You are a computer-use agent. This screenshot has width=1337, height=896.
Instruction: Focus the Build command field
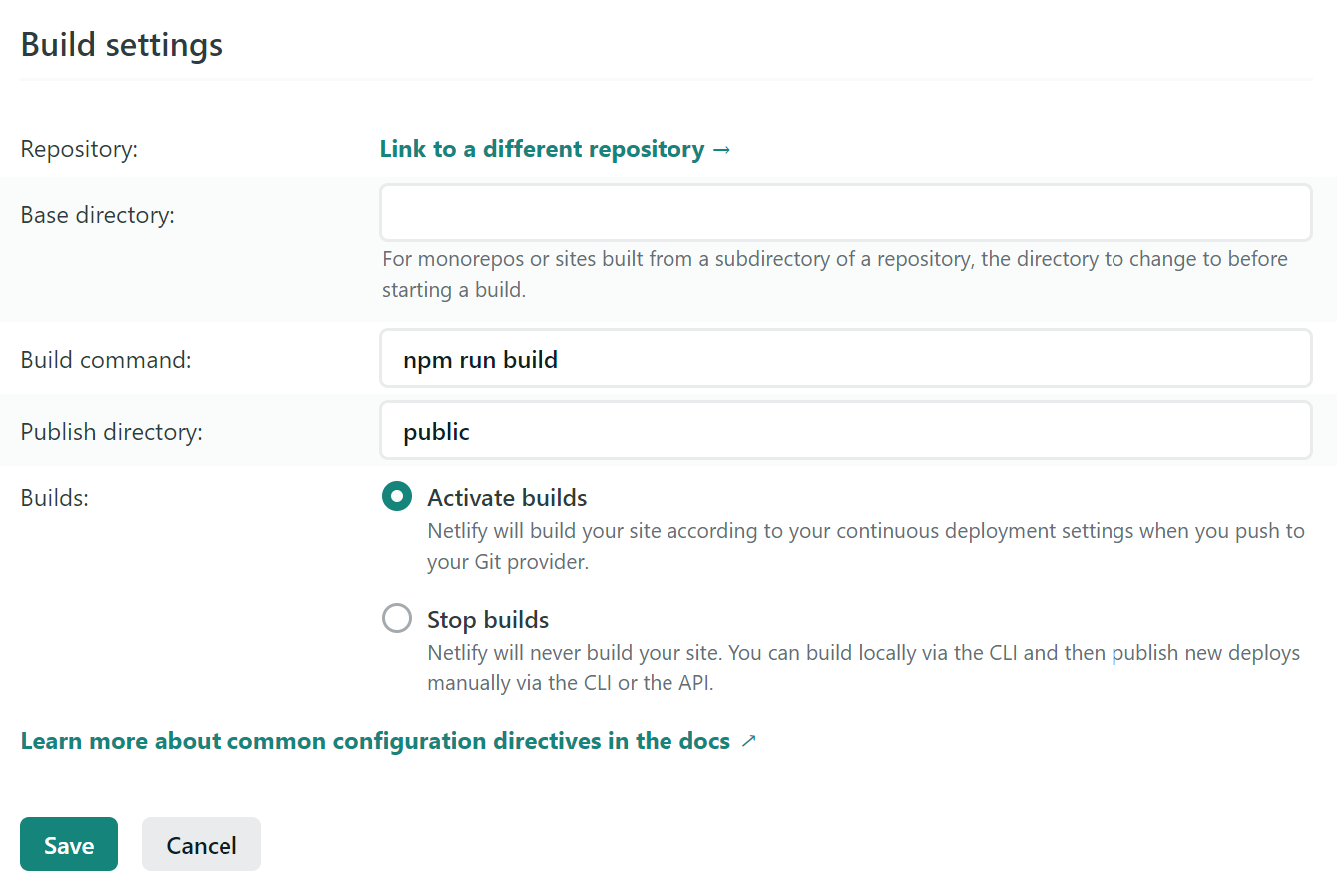click(x=846, y=358)
